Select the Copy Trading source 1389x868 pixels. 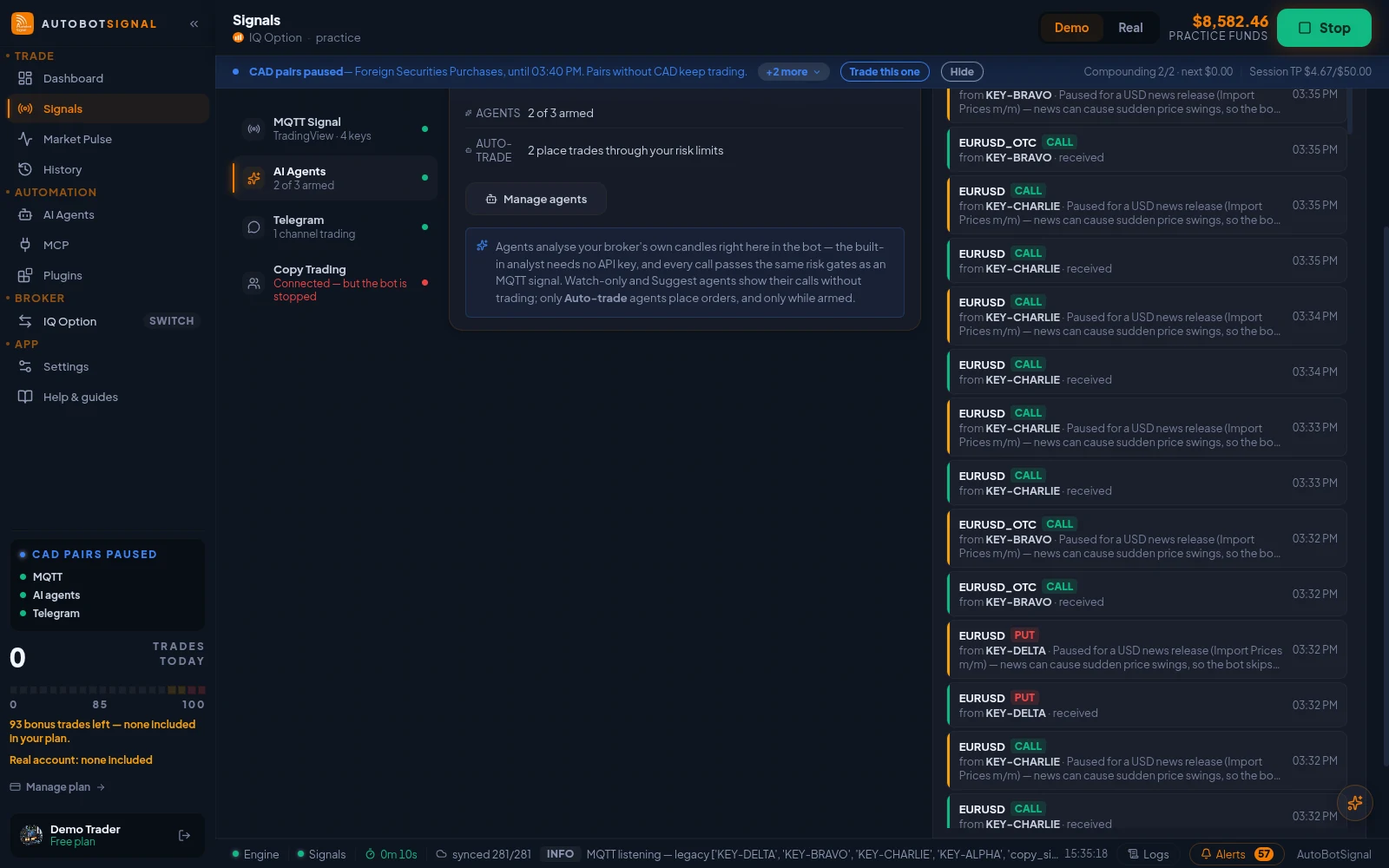pyautogui.click(x=334, y=283)
